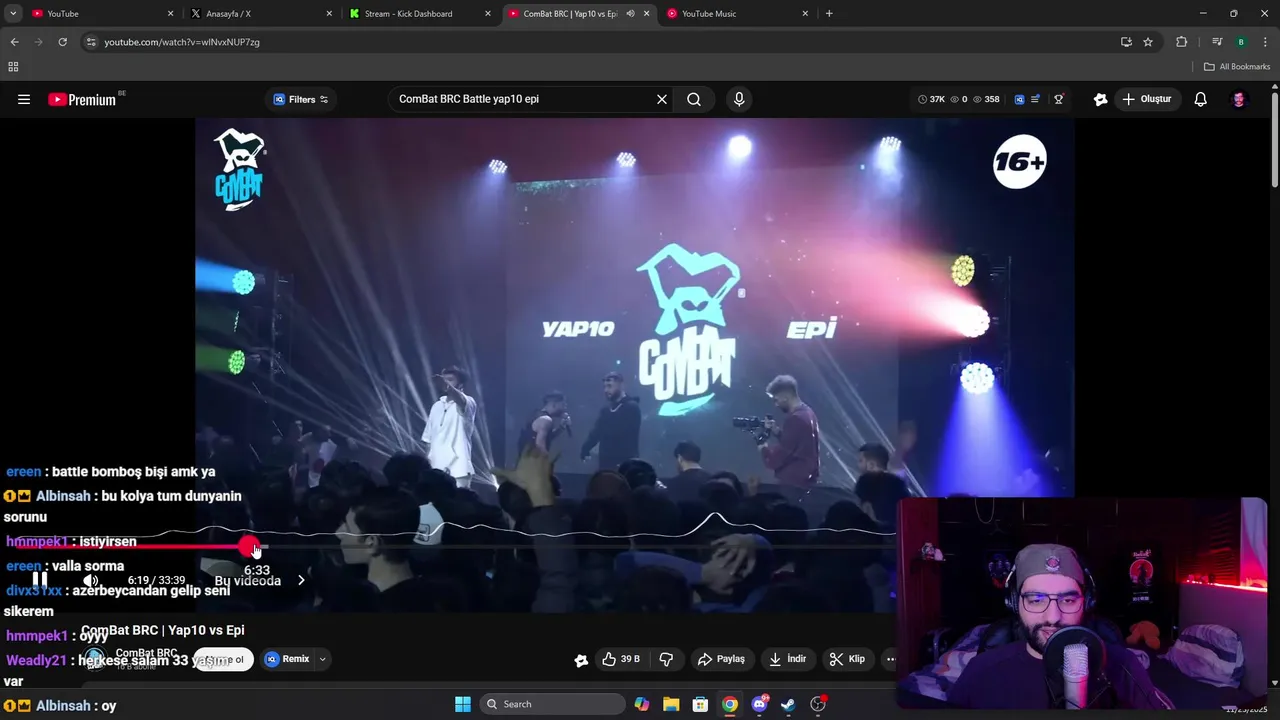
Task: Click the sparkle icon left of like button
Action: [x=581, y=660]
